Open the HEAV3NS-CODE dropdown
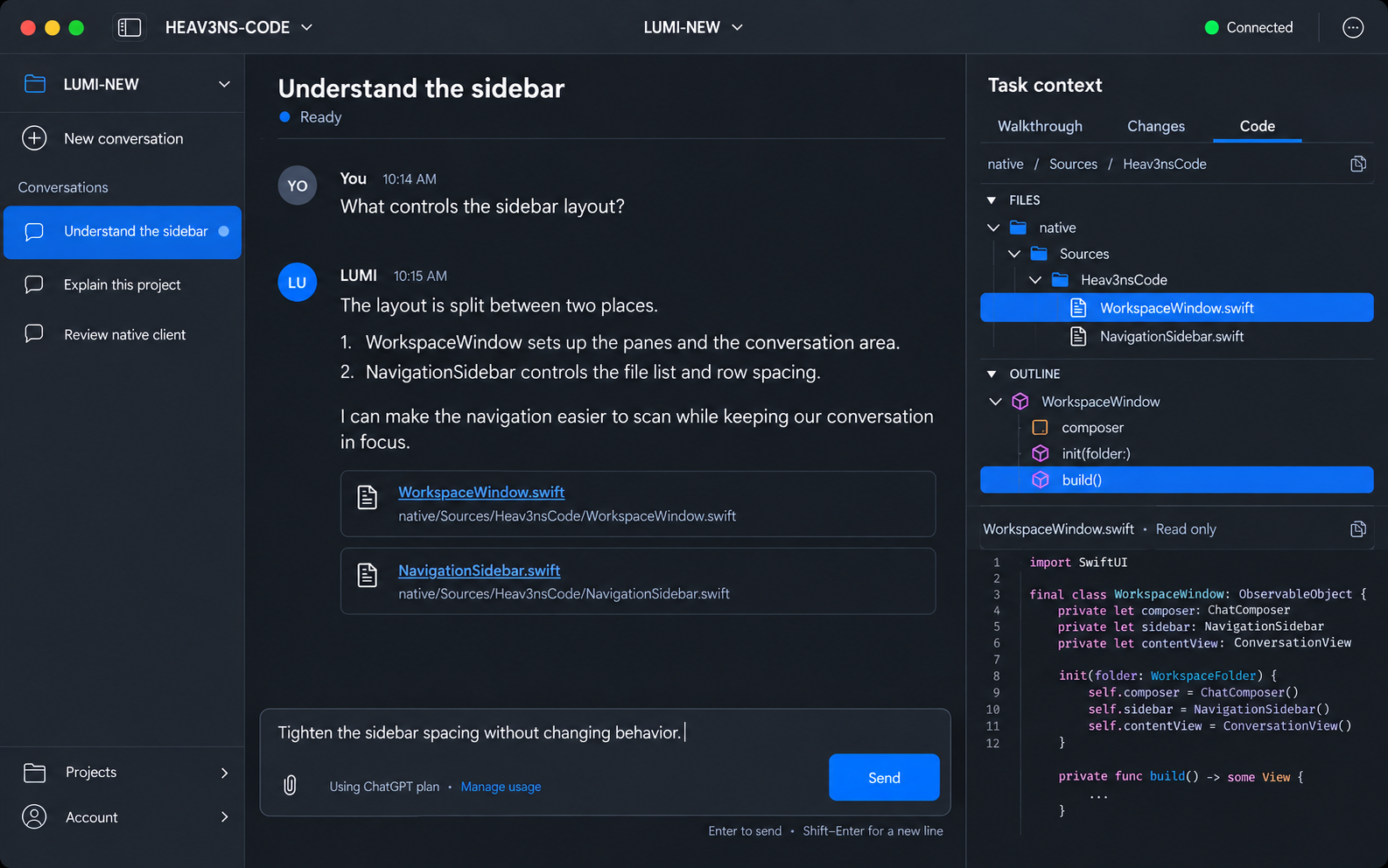1388x868 pixels. point(239,28)
